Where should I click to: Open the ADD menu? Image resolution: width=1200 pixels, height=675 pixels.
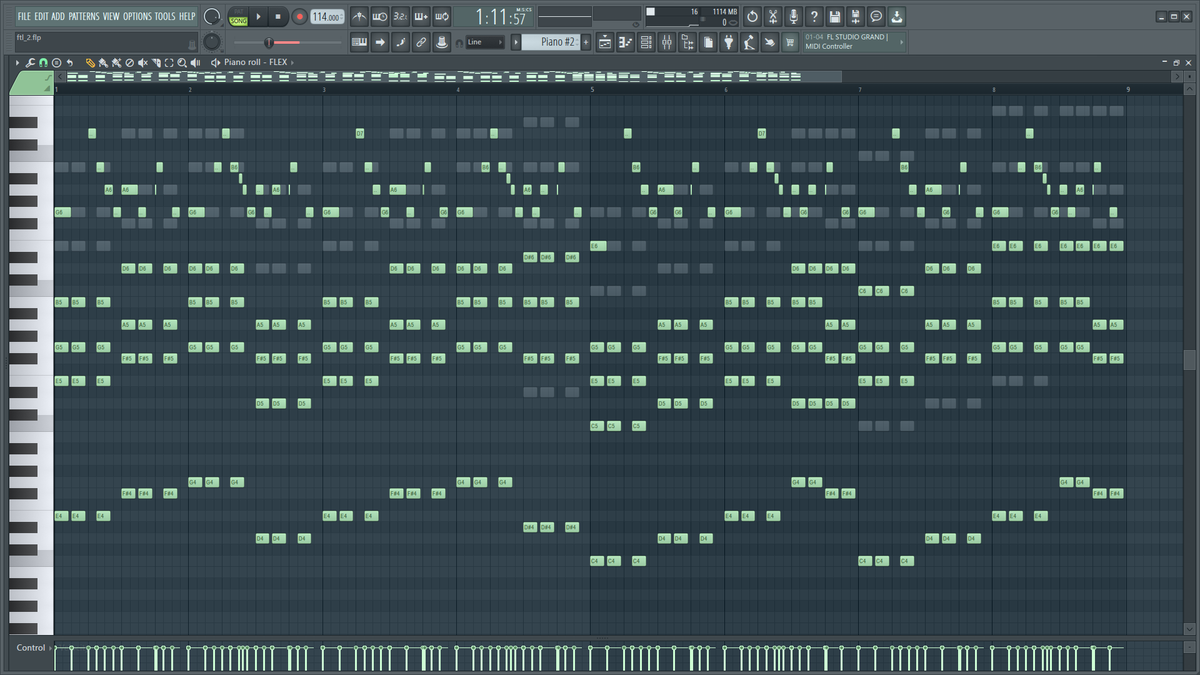58,16
